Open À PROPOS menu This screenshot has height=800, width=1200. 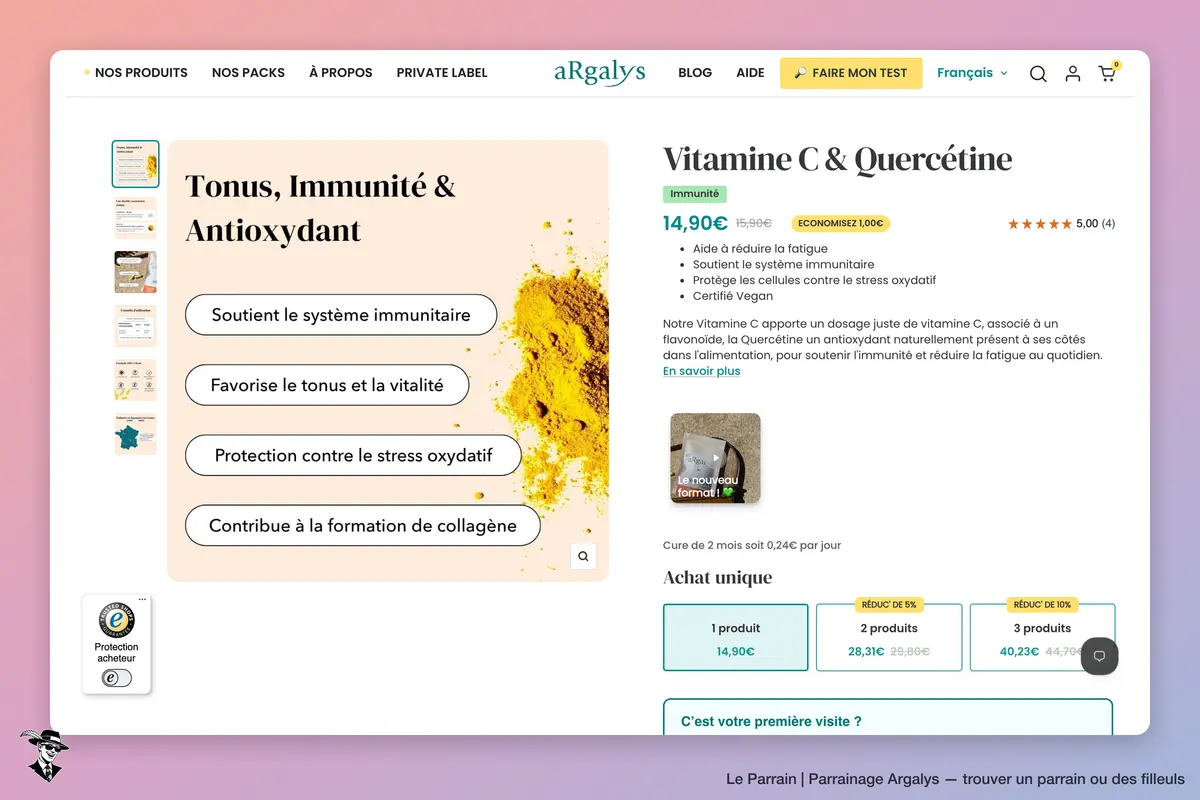(341, 73)
